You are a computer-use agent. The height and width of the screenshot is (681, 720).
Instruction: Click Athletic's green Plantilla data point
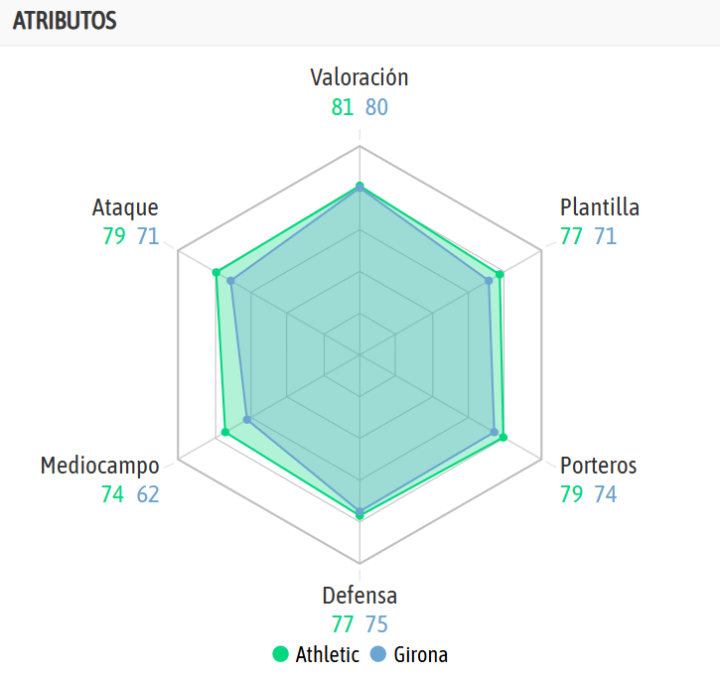pyautogui.click(x=500, y=274)
